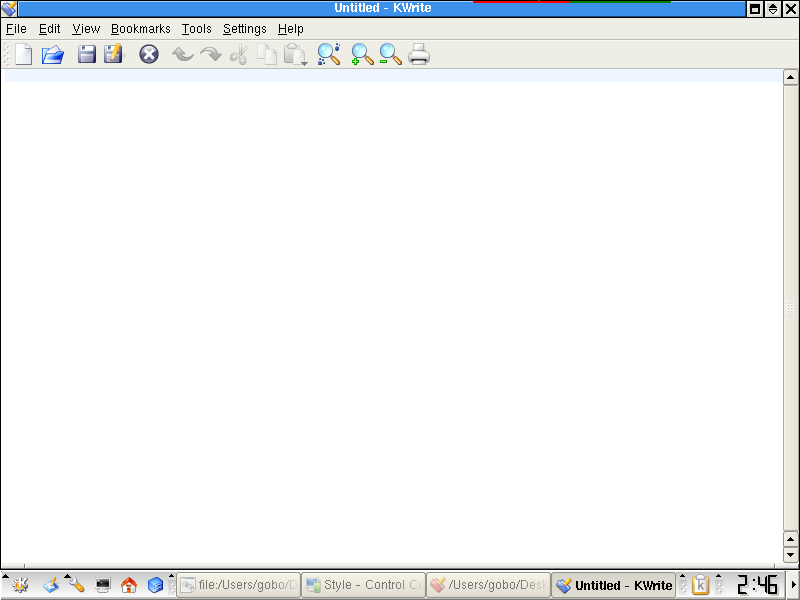Click into the first text line of editor

[393, 76]
